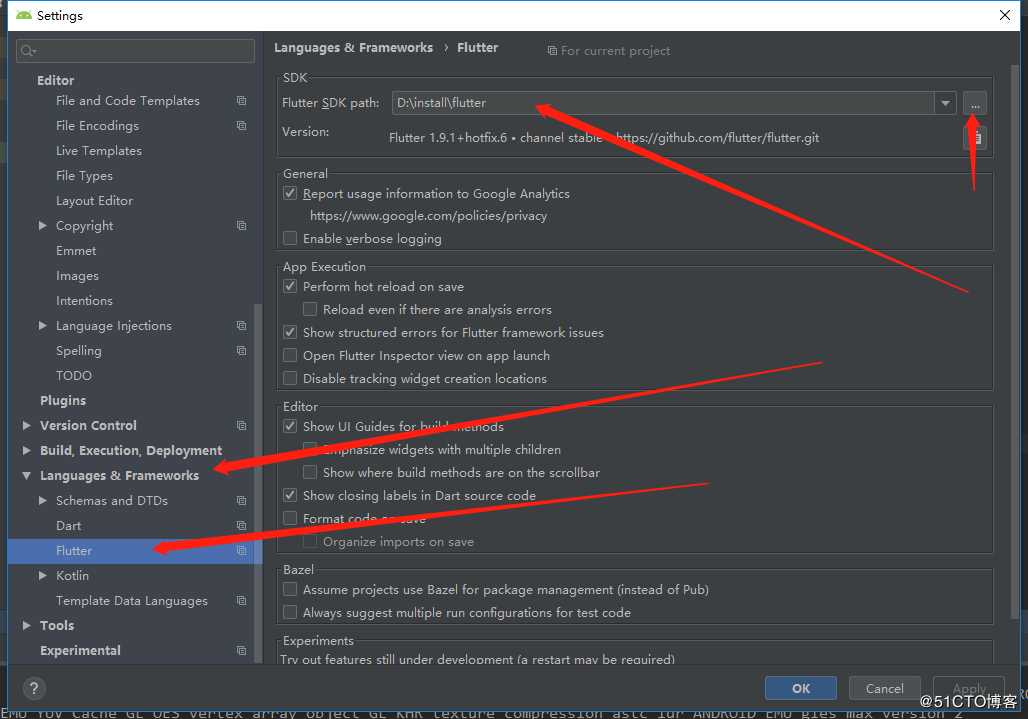Open the Images settings item
1028x719 pixels.
coord(77,276)
